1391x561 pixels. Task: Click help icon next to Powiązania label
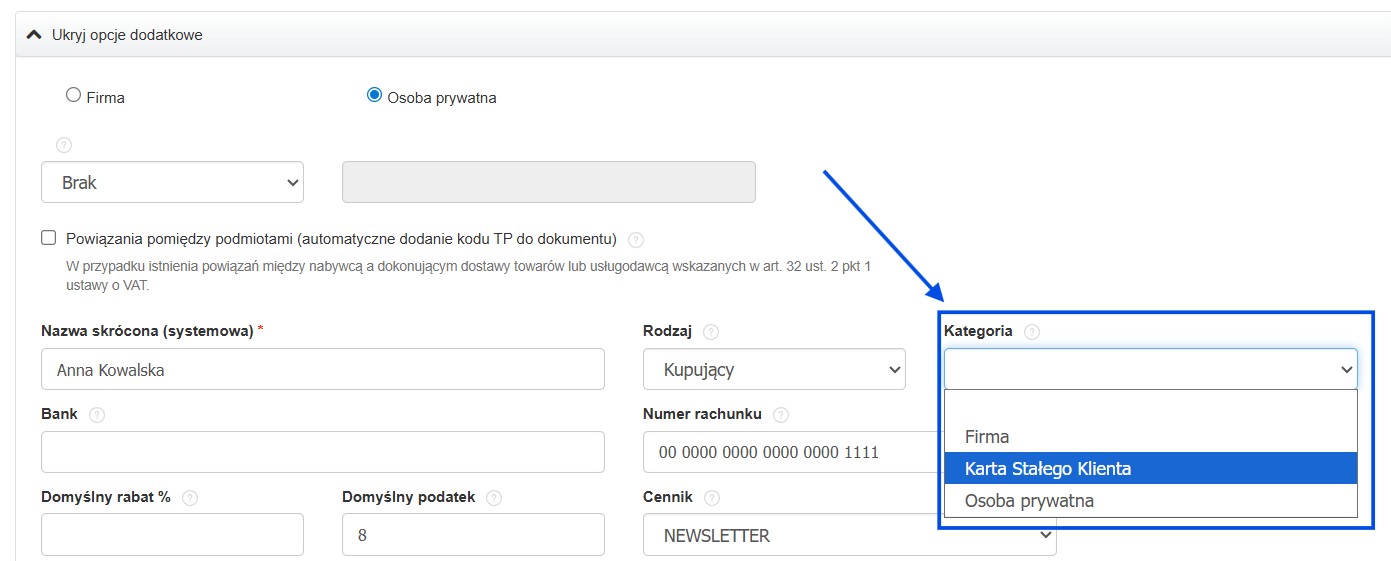[x=635, y=240]
